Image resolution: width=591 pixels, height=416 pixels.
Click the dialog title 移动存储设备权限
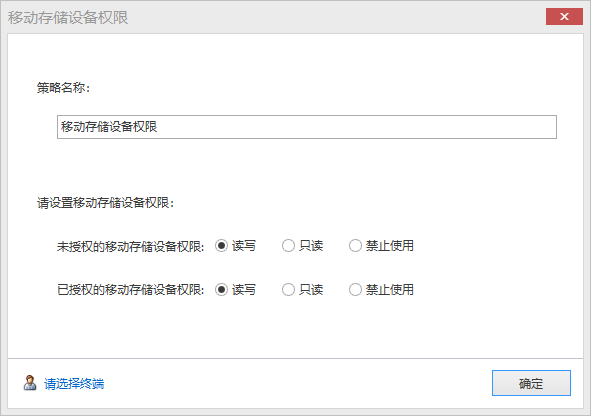pos(68,18)
